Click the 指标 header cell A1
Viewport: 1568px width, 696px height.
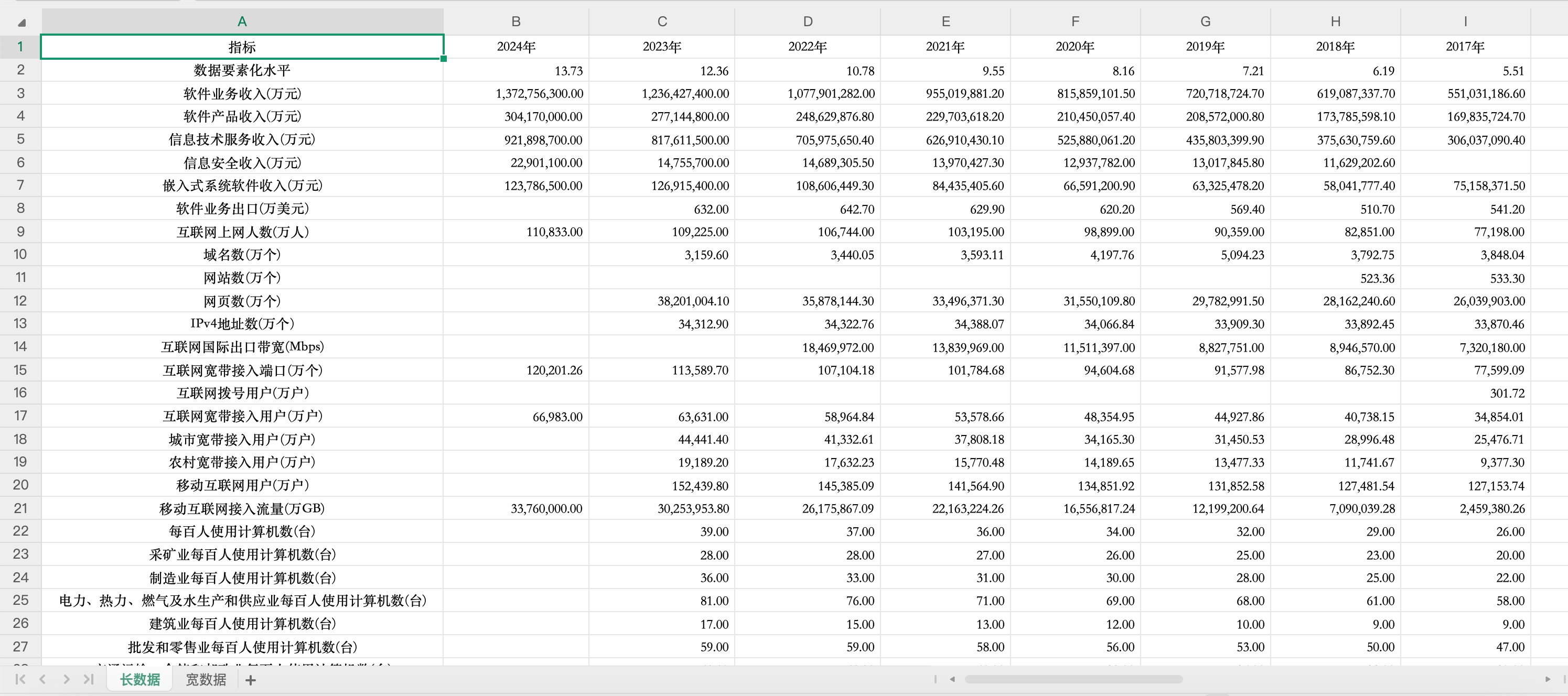click(x=242, y=47)
